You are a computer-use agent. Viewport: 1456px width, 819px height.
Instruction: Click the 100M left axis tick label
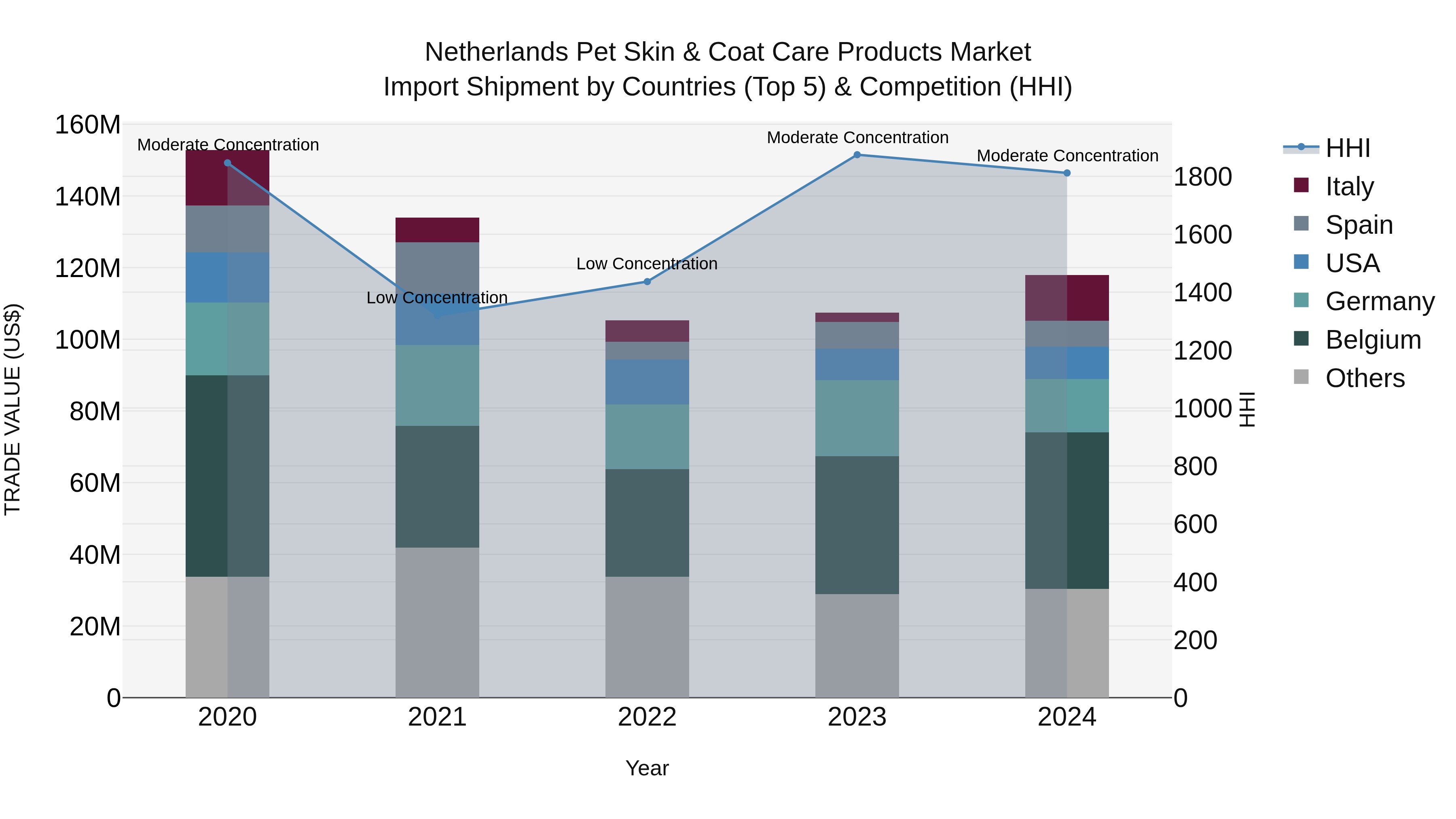[88, 340]
